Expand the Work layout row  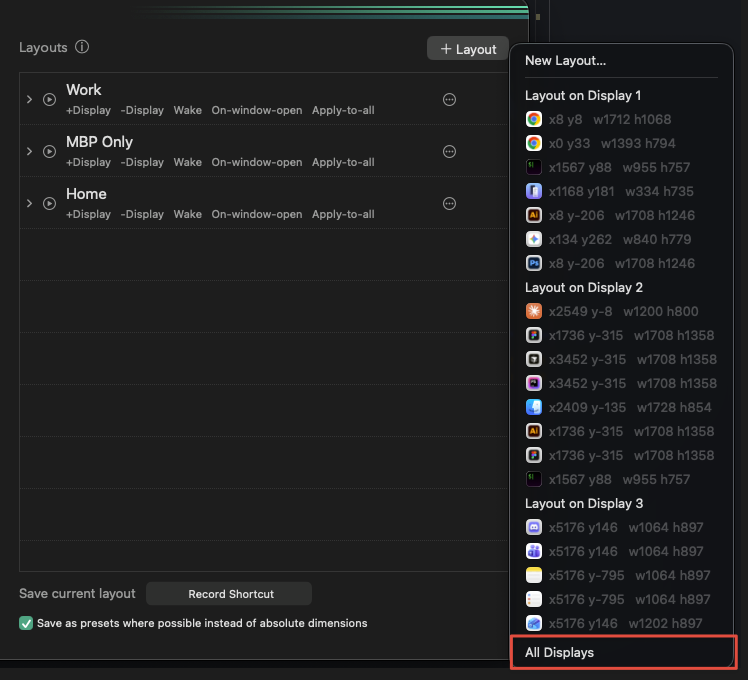(30, 99)
